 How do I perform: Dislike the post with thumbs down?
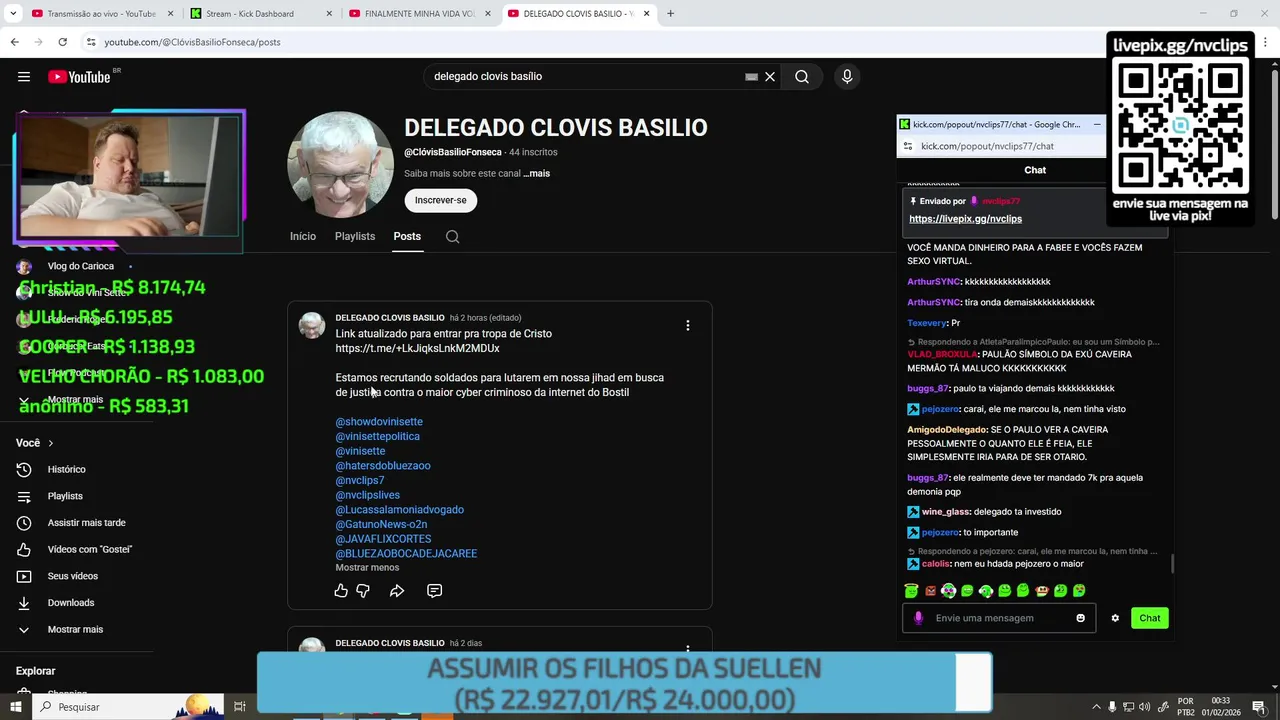pos(363,591)
